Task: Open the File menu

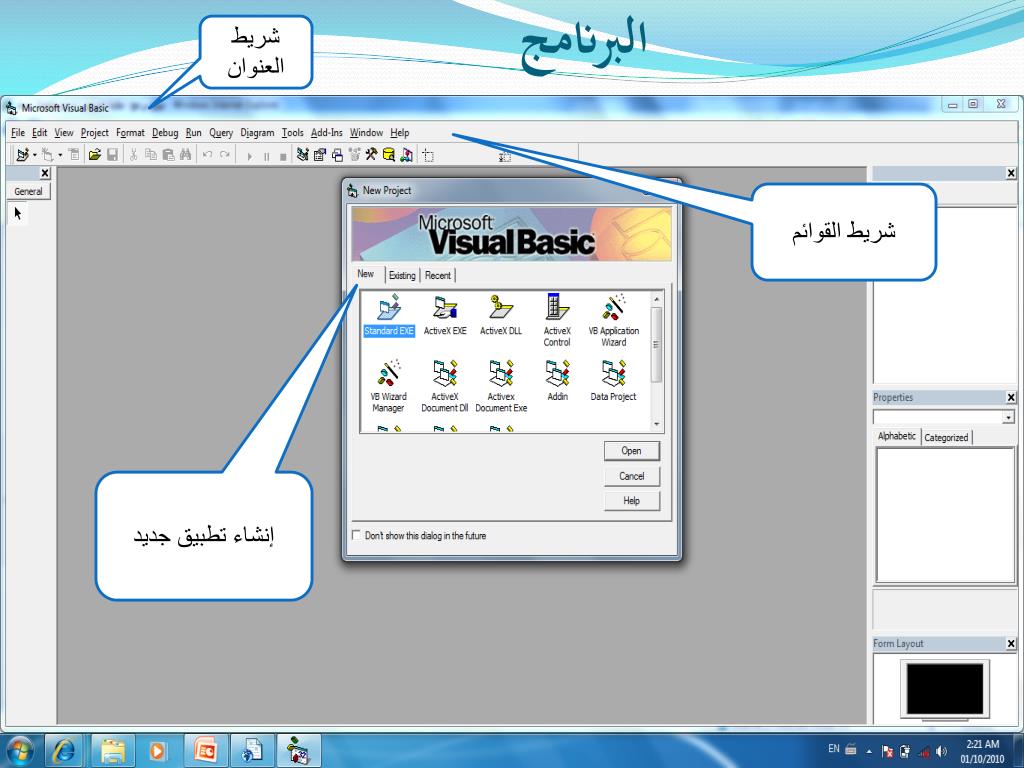Action: point(18,133)
